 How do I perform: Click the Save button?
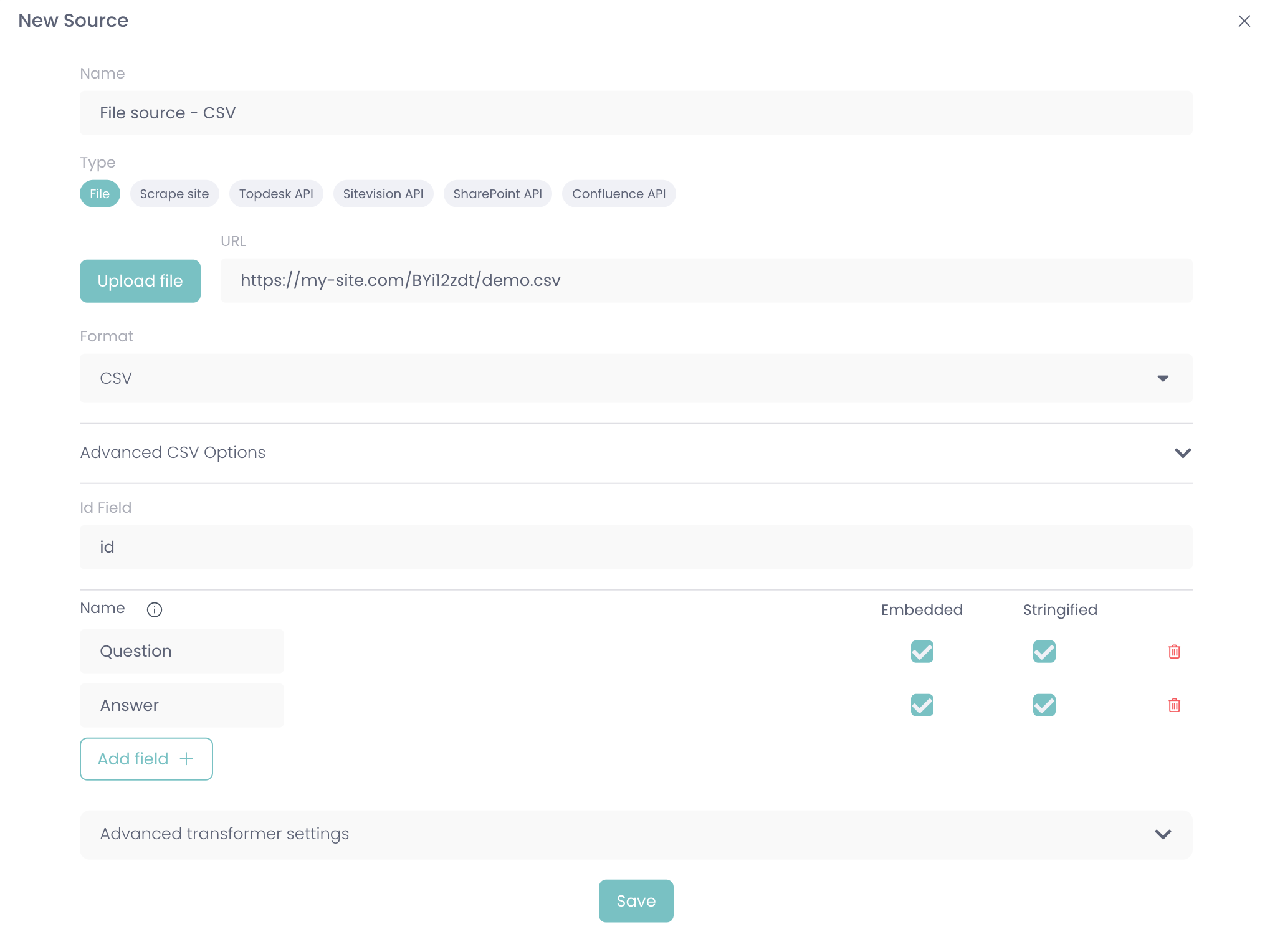[636, 901]
